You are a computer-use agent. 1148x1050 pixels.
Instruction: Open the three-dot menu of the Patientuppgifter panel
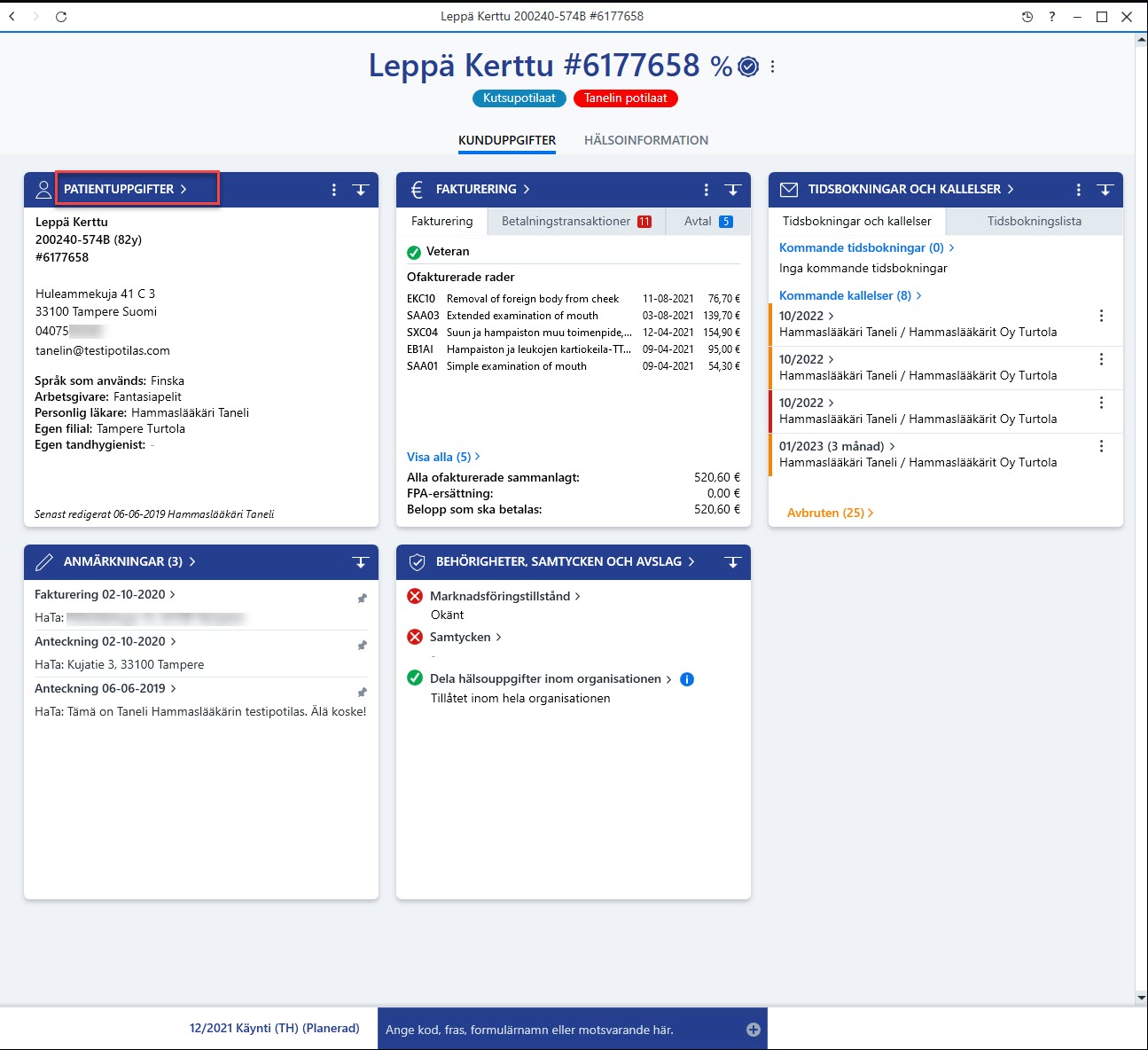334,190
